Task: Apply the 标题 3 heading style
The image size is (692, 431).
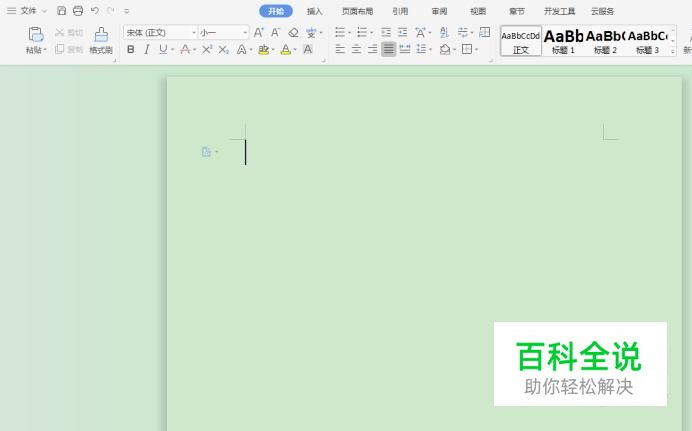Action: point(647,41)
